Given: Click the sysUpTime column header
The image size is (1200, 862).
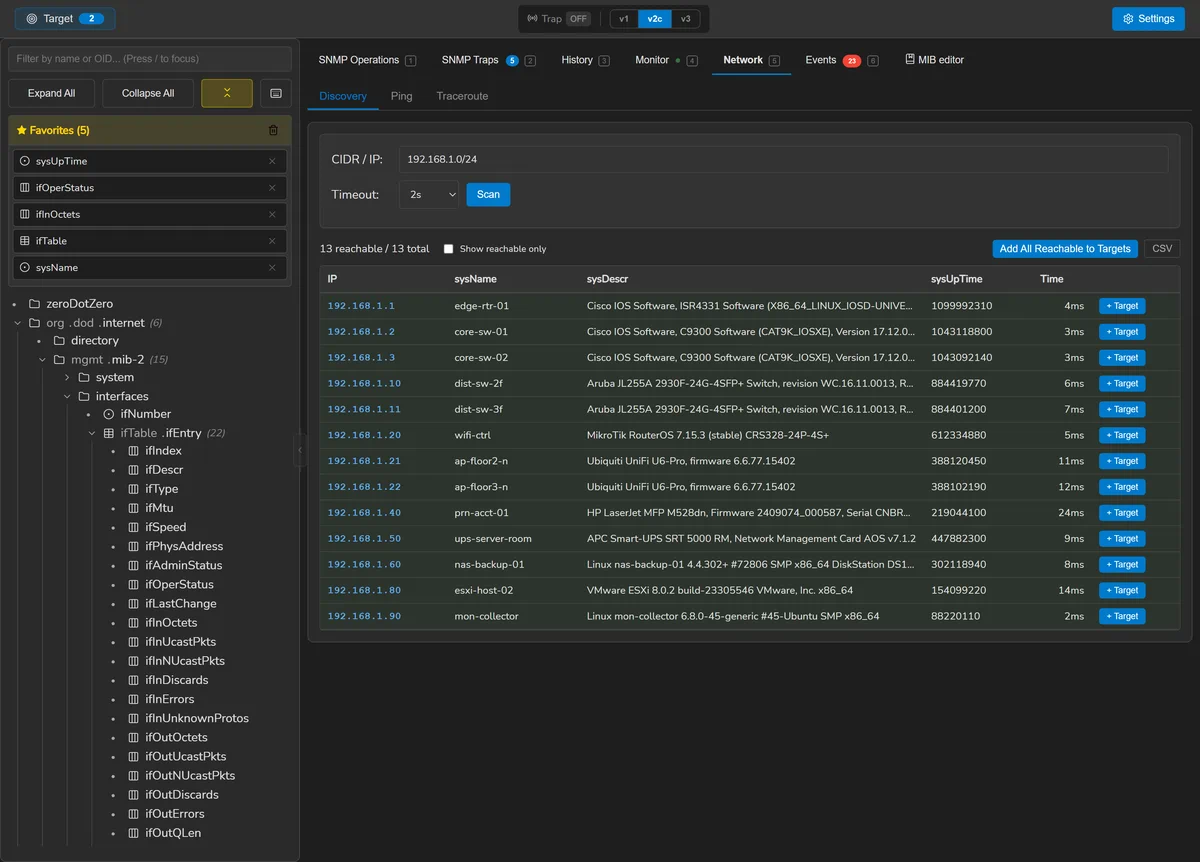Looking at the screenshot, I should click(957, 279).
